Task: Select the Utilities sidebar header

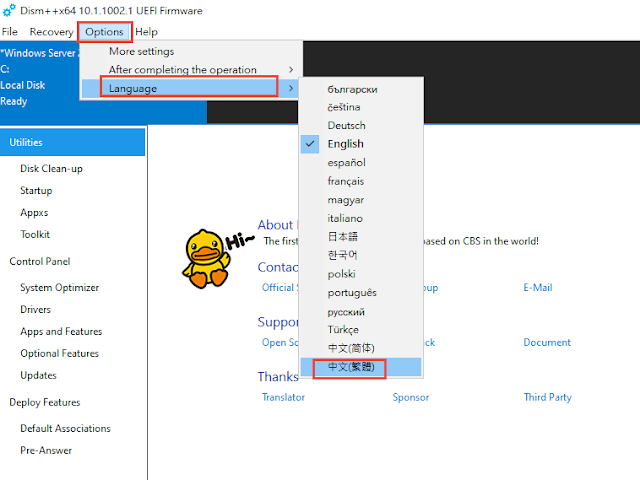Action: 73,142
